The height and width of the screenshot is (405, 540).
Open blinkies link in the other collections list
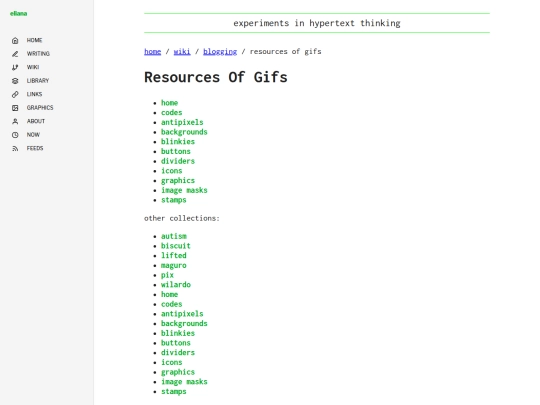point(178,333)
